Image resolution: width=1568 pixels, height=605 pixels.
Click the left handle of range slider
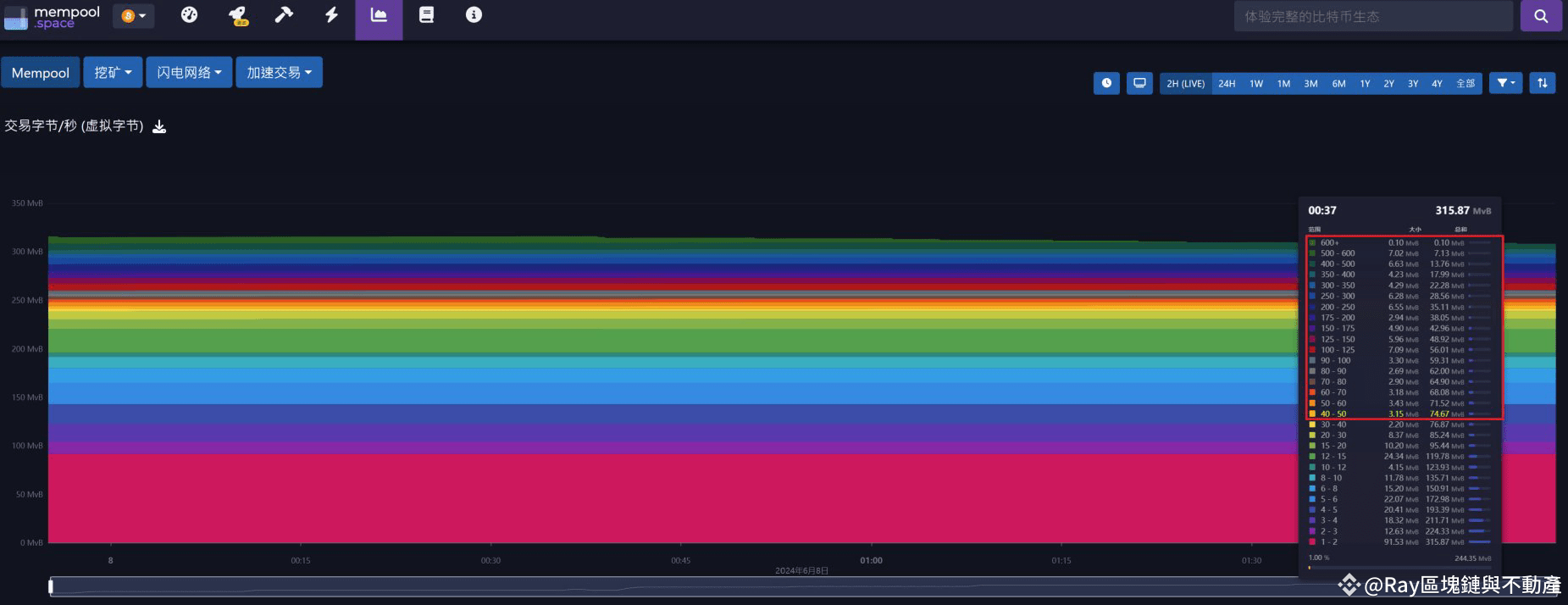point(51,586)
